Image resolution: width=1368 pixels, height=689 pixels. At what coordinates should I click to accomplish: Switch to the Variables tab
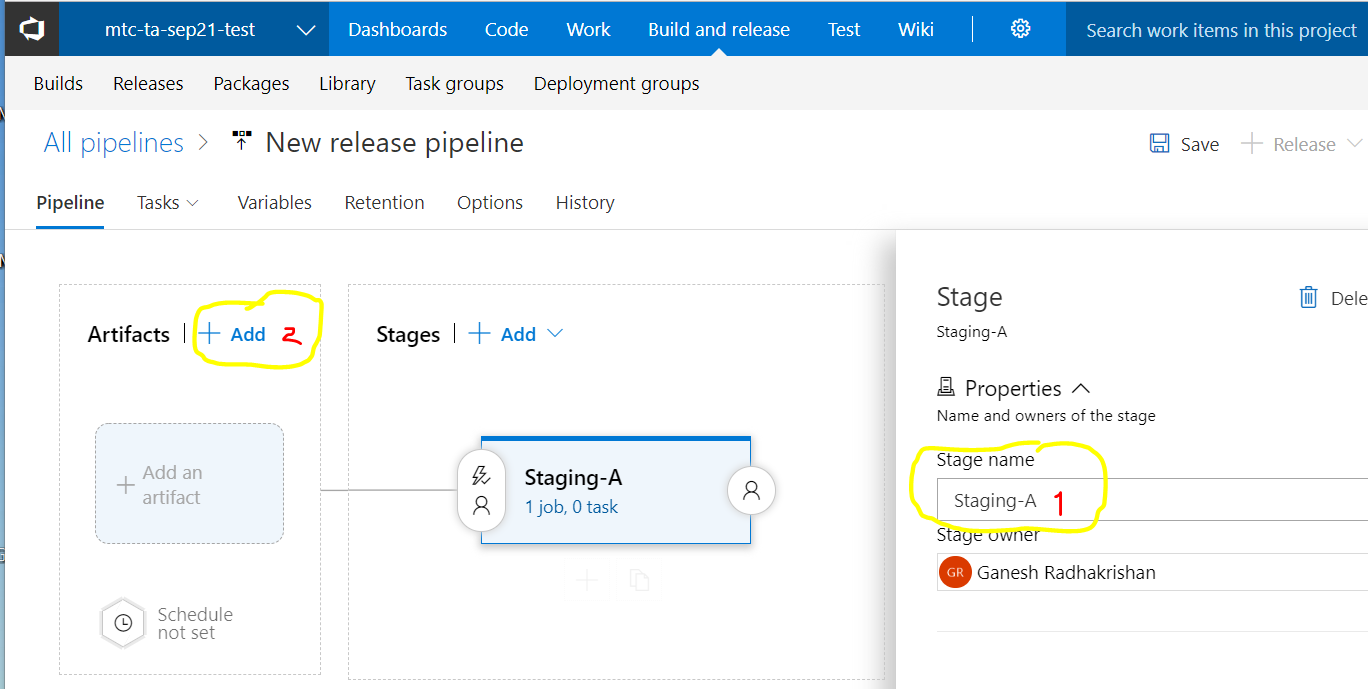274,203
